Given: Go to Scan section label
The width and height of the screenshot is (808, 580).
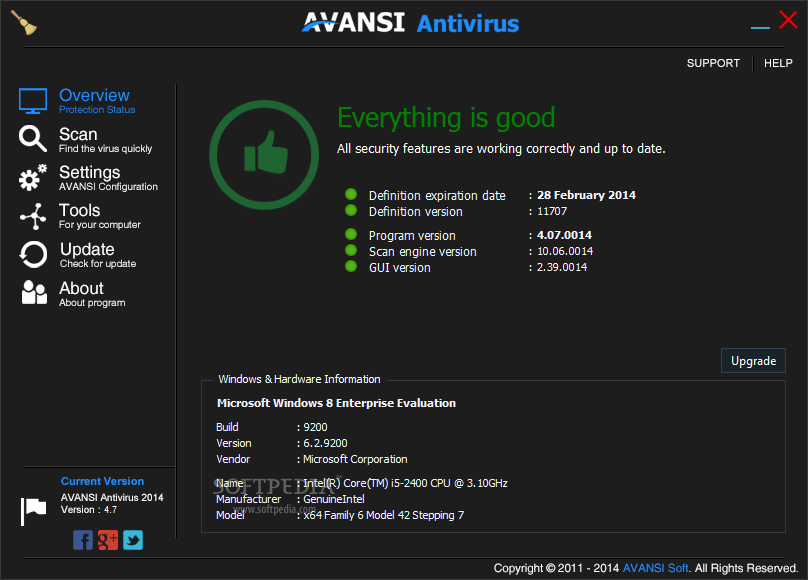Looking at the screenshot, I should pyautogui.click(x=78, y=134).
